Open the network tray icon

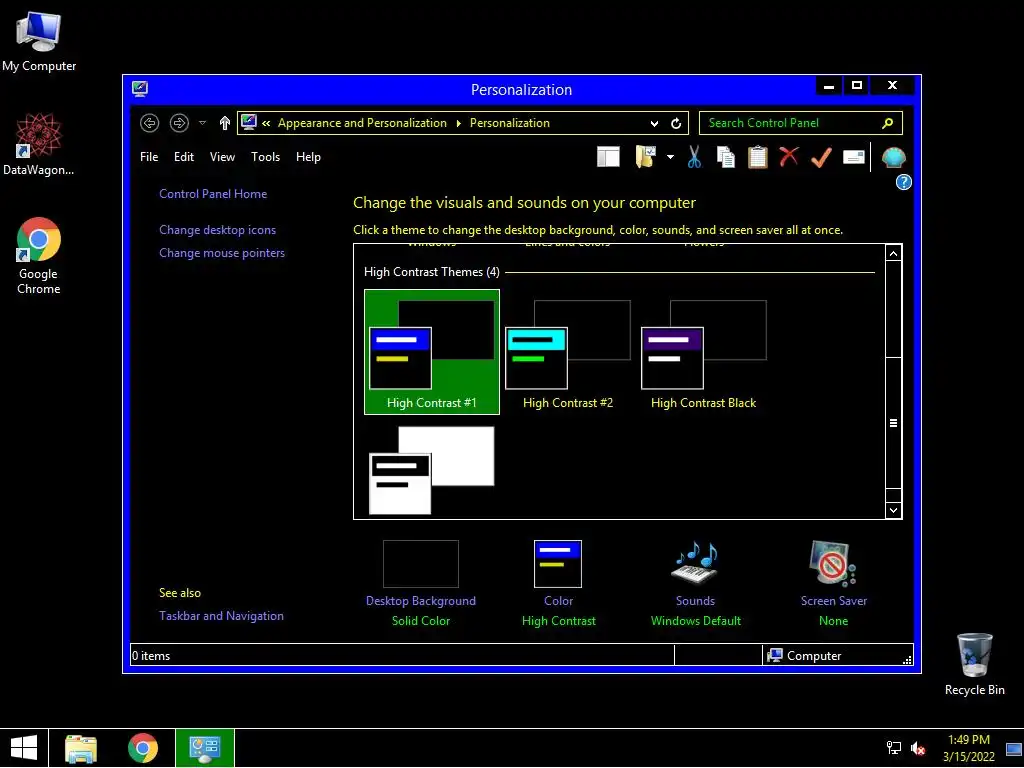click(893, 748)
